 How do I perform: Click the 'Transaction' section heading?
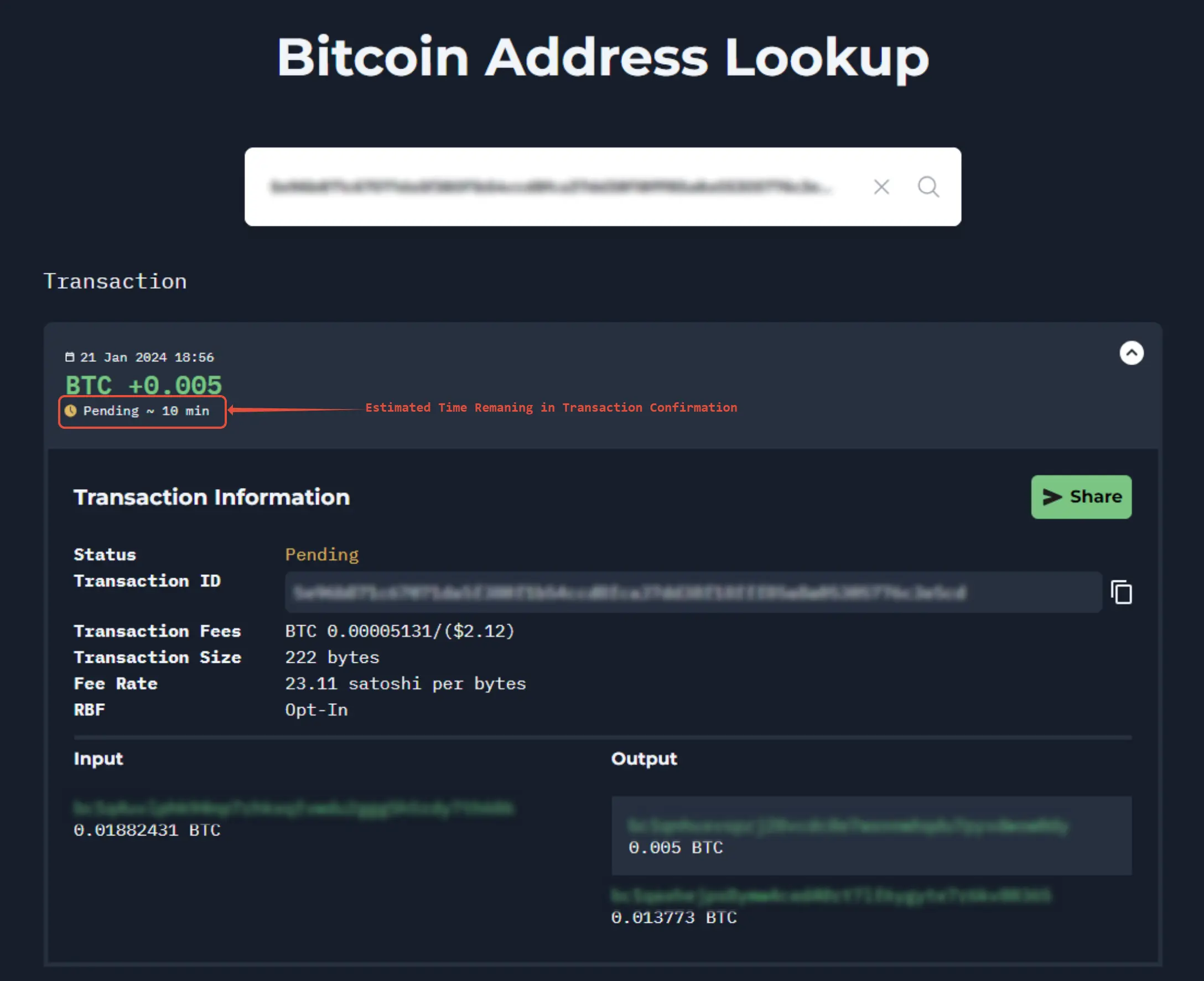click(x=115, y=282)
